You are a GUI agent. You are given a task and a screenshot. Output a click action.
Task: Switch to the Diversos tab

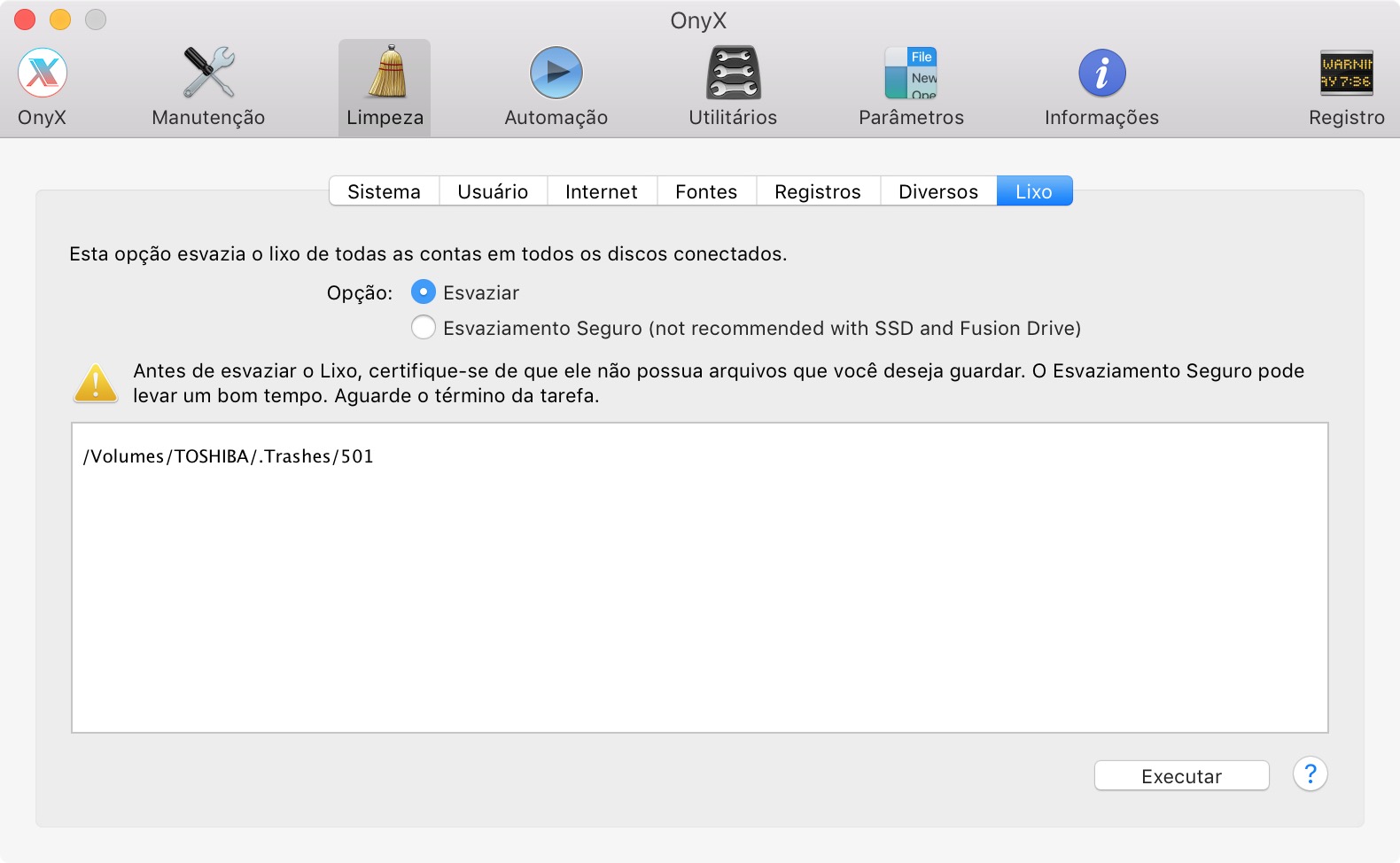point(938,191)
